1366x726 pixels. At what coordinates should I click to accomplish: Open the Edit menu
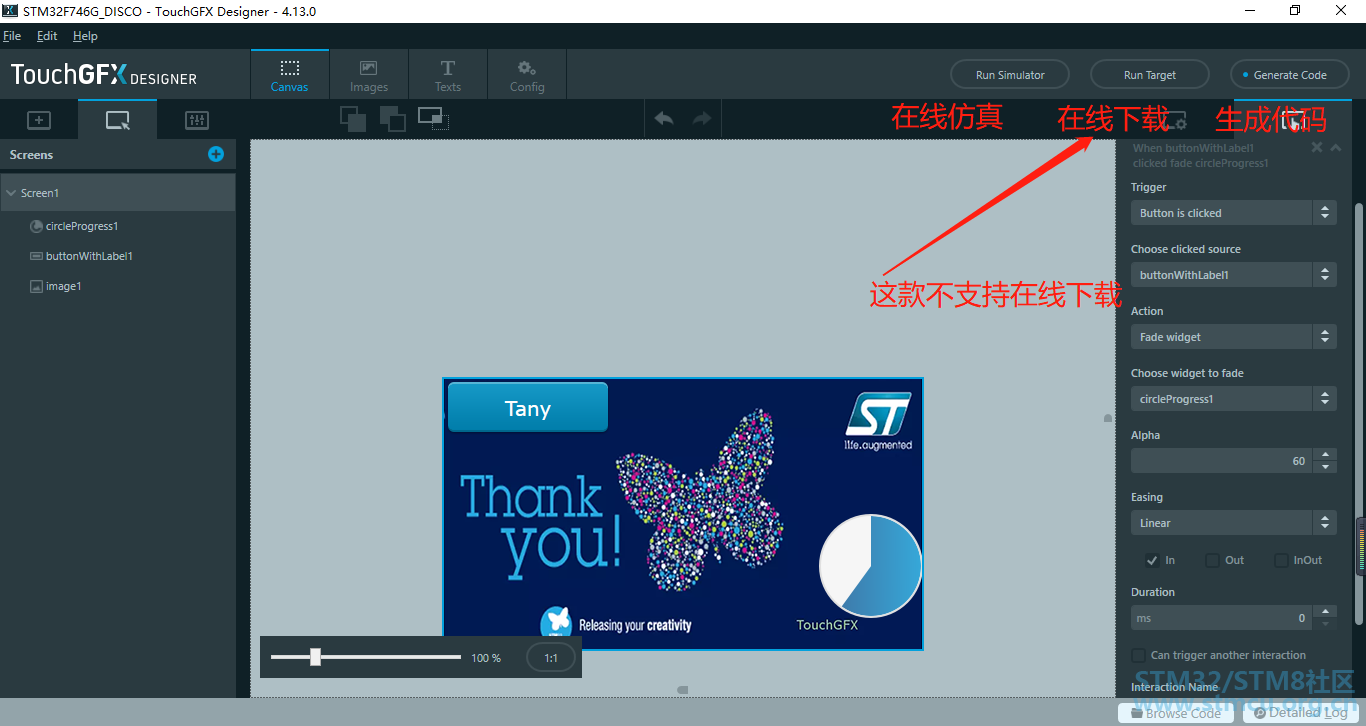coord(47,36)
